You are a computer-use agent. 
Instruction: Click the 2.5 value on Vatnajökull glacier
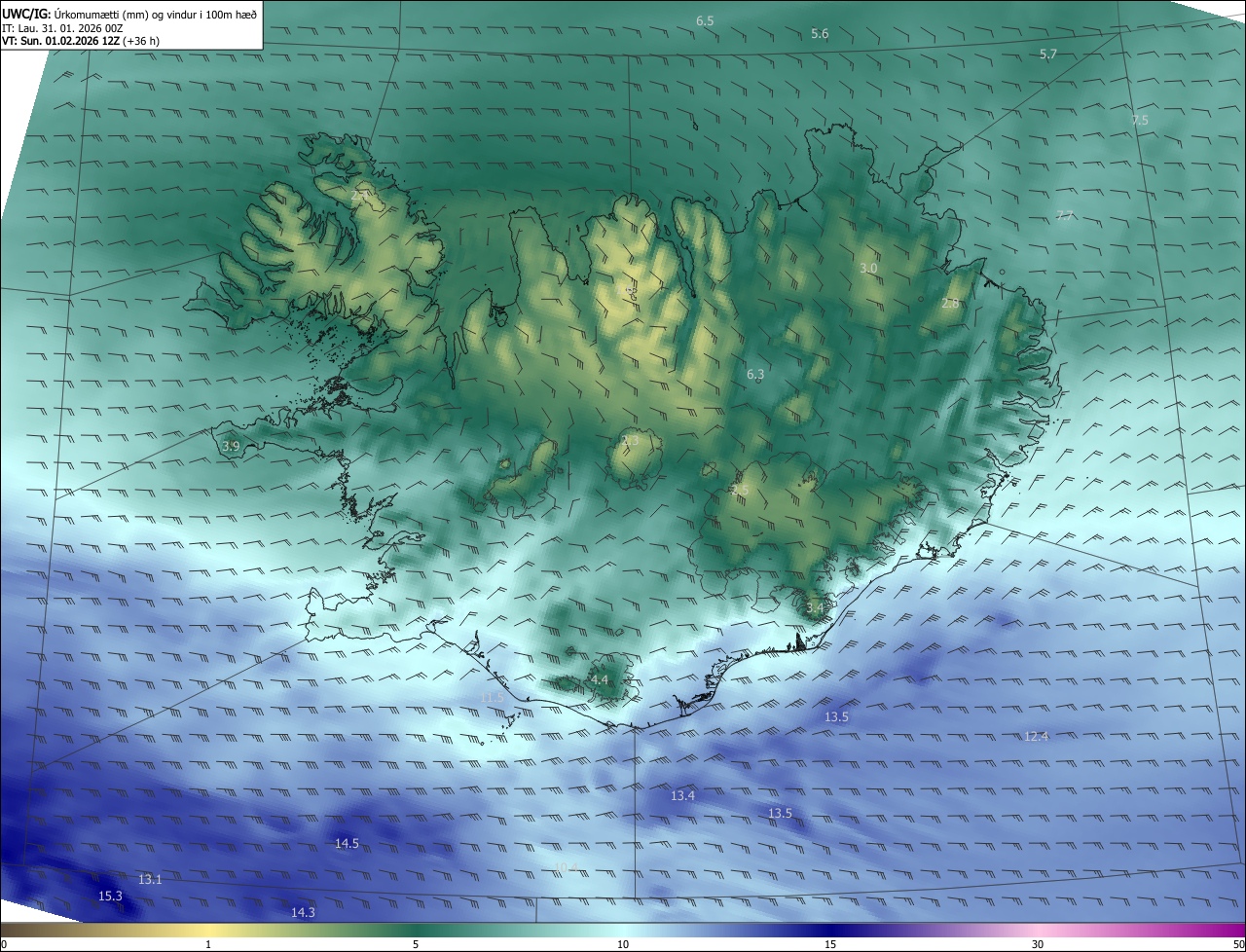coord(739,490)
